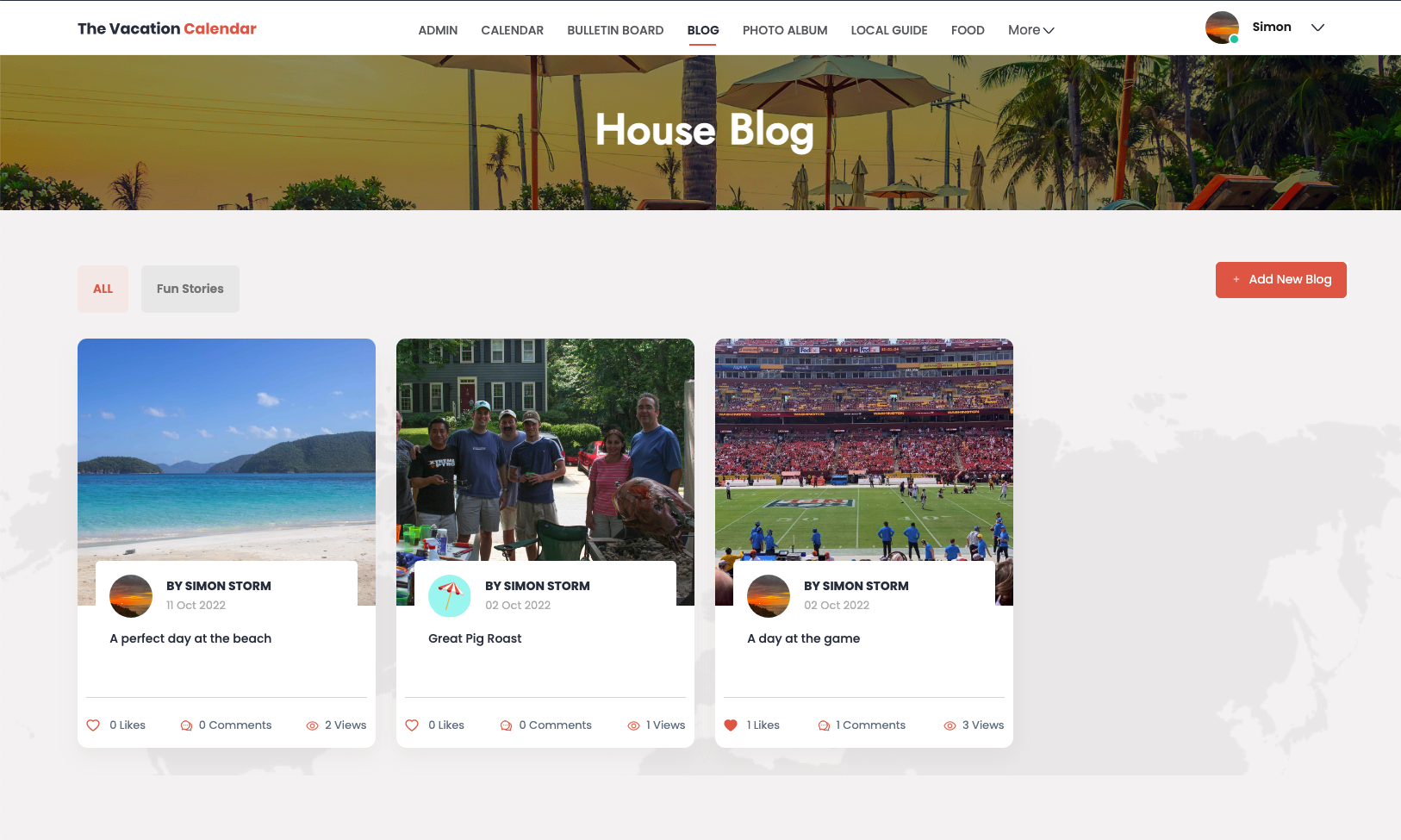Toggle the heart on the Great Pig Roast post
Image resolution: width=1401 pixels, height=840 pixels.
tap(412, 725)
